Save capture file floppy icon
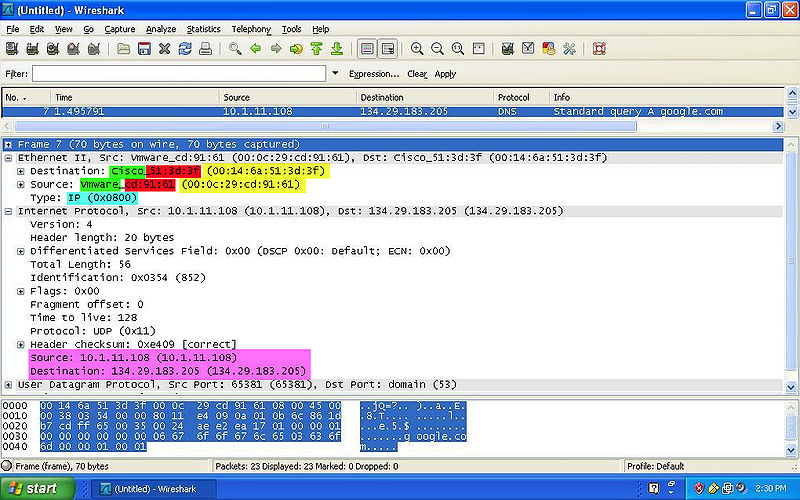 (x=144, y=49)
